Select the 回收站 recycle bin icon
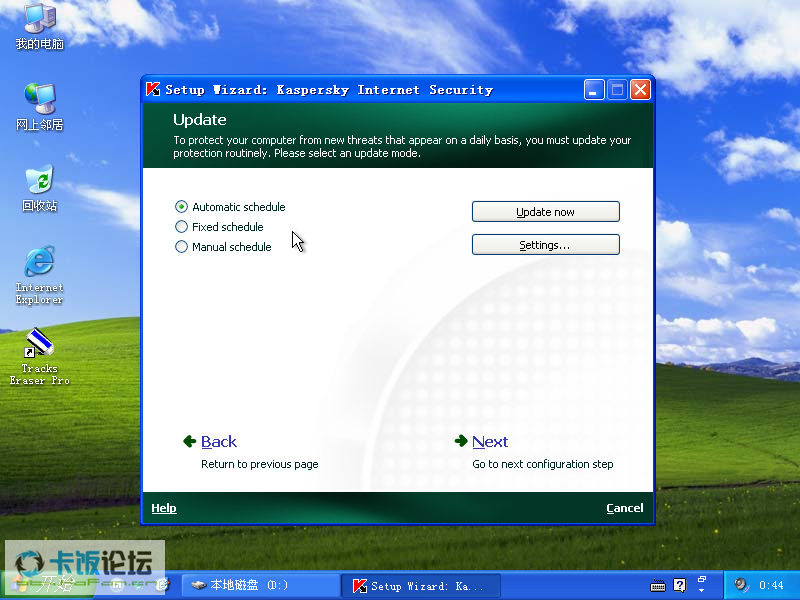This screenshot has height=600, width=800. pos(40,189)
